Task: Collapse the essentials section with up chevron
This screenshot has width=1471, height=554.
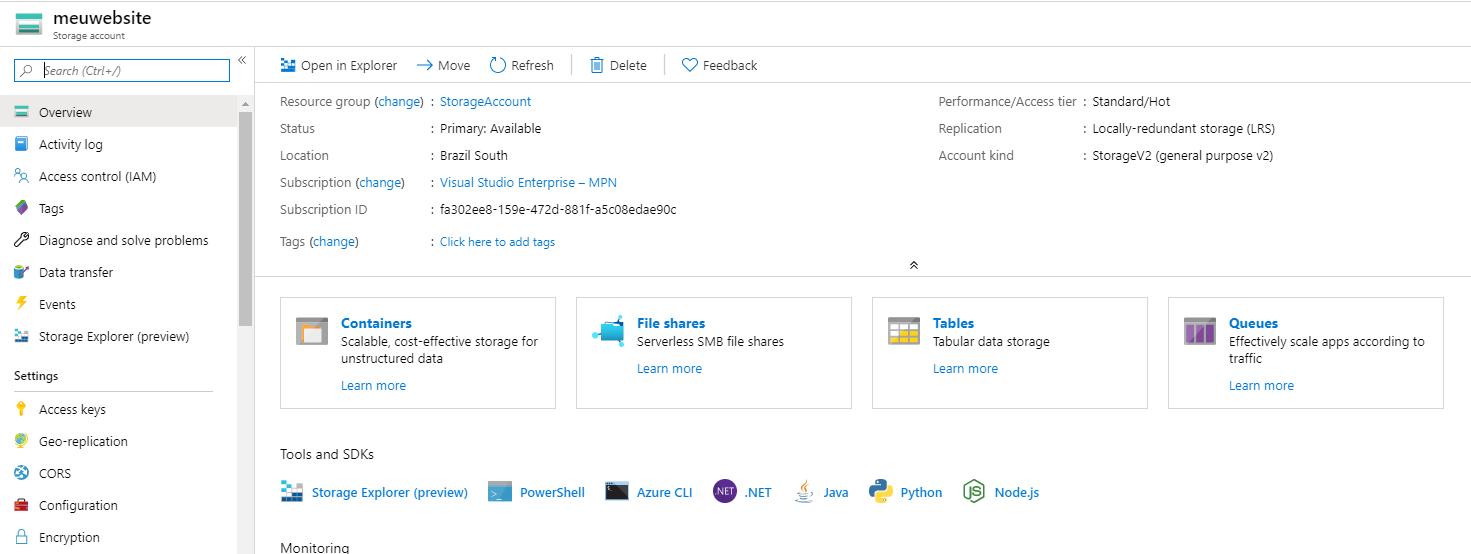Action: tap(913, 265)
